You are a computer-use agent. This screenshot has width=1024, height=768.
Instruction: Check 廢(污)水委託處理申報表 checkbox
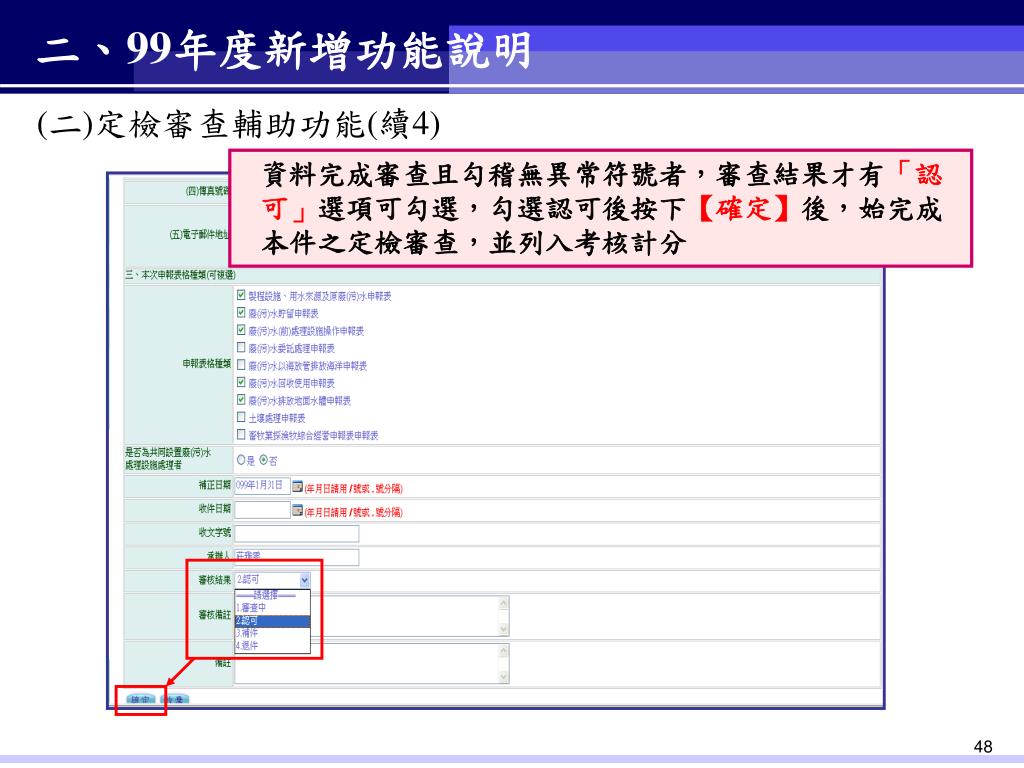coord(241,347)
